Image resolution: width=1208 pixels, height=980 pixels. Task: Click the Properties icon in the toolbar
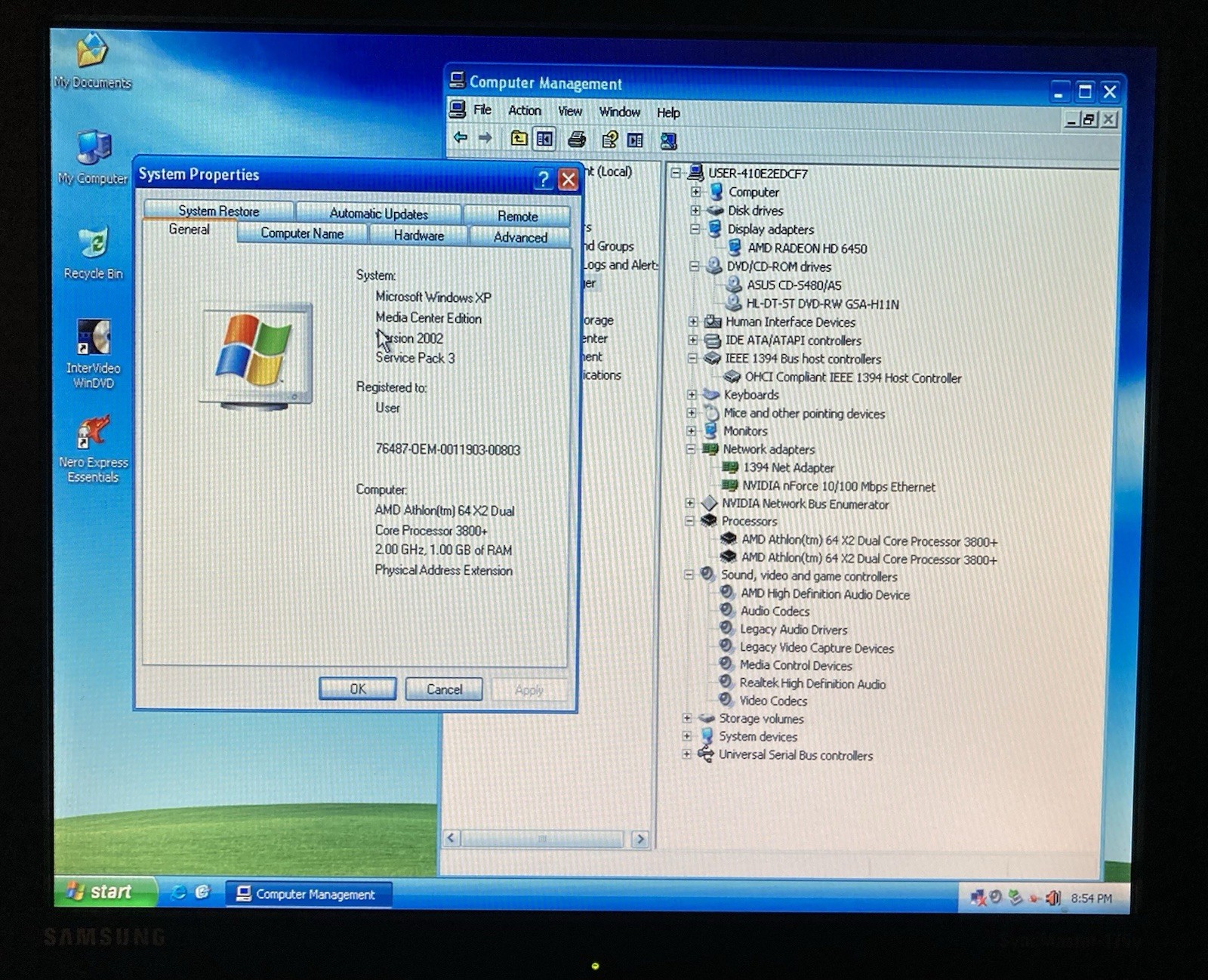point(609,140)
